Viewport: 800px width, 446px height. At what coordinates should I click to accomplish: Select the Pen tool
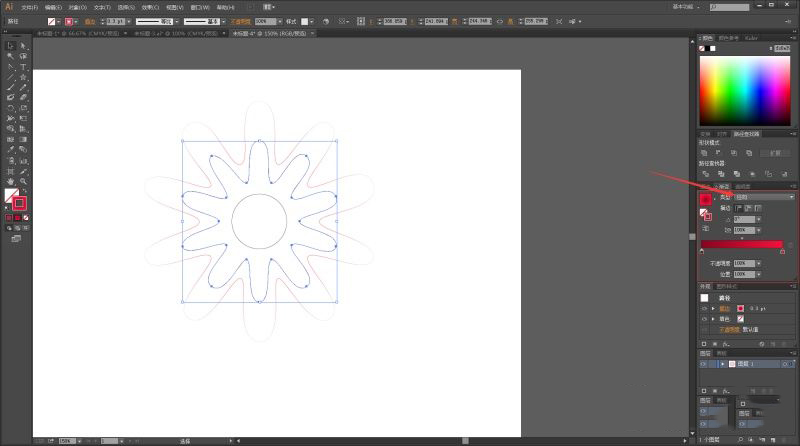coord(10,67)
